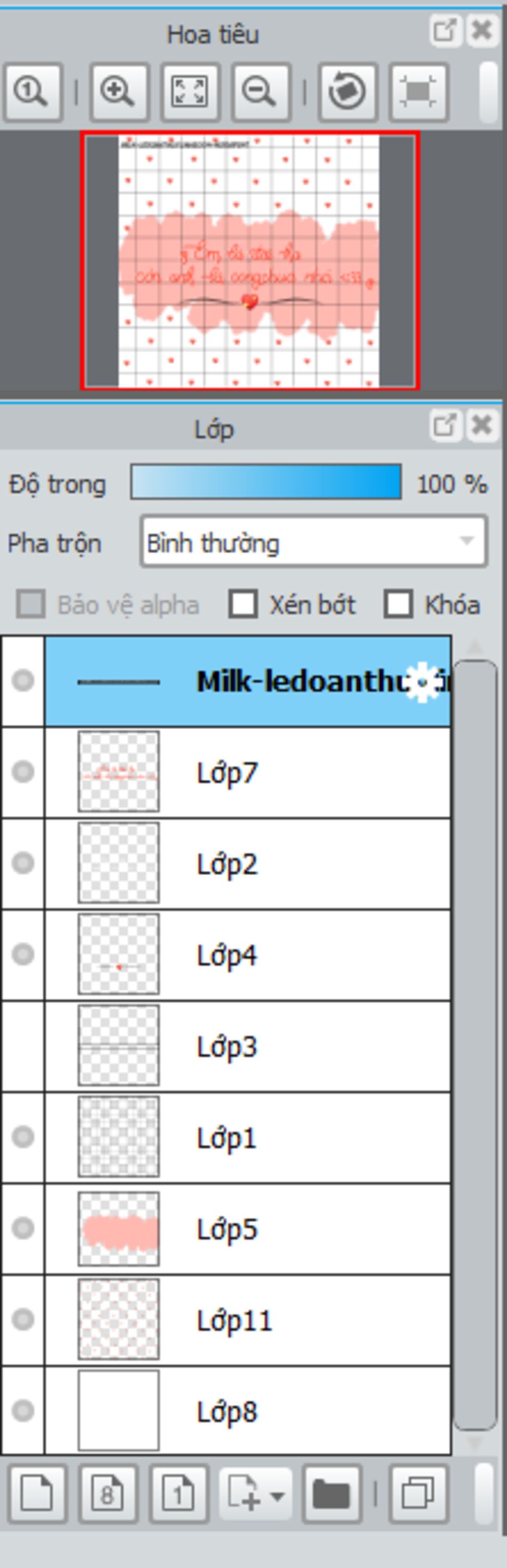Enable the Xén bớt clipping checkbox
The width and height of the screenshot is (507, 1568).
[x=243, y=605]
